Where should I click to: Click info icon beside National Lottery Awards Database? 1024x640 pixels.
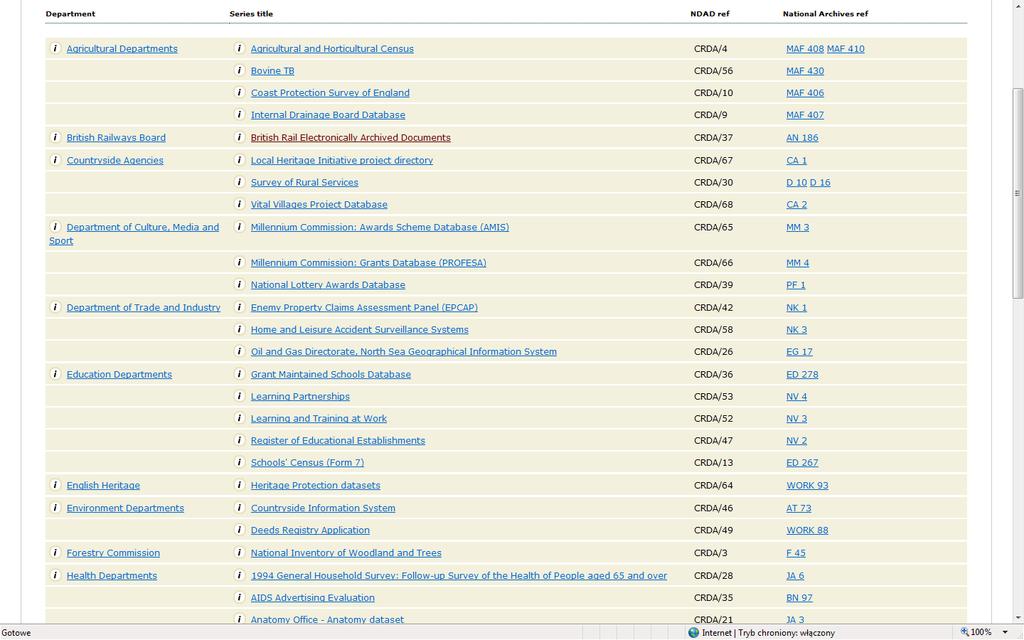point(240,285)
